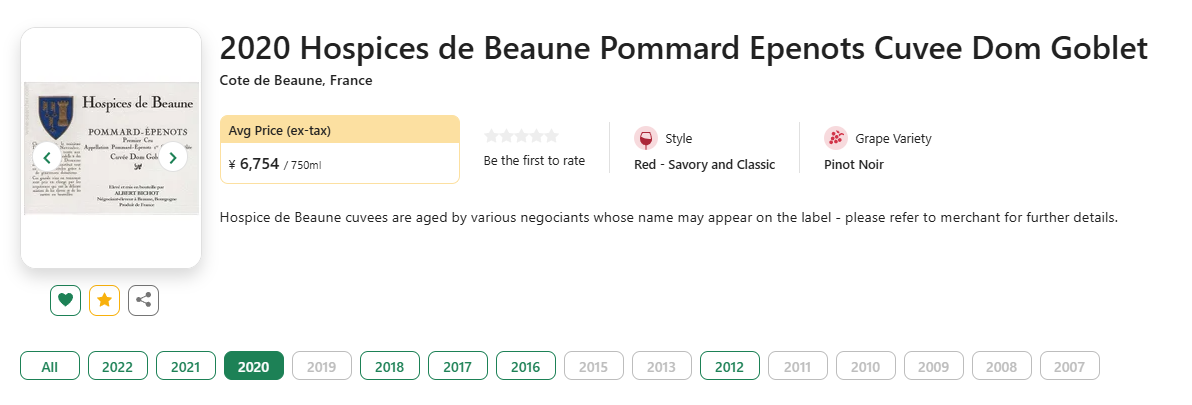The height and width of the screenshot is (405, 1192).
Task: Rate the wine using the star rating
Action: [522, 136]
